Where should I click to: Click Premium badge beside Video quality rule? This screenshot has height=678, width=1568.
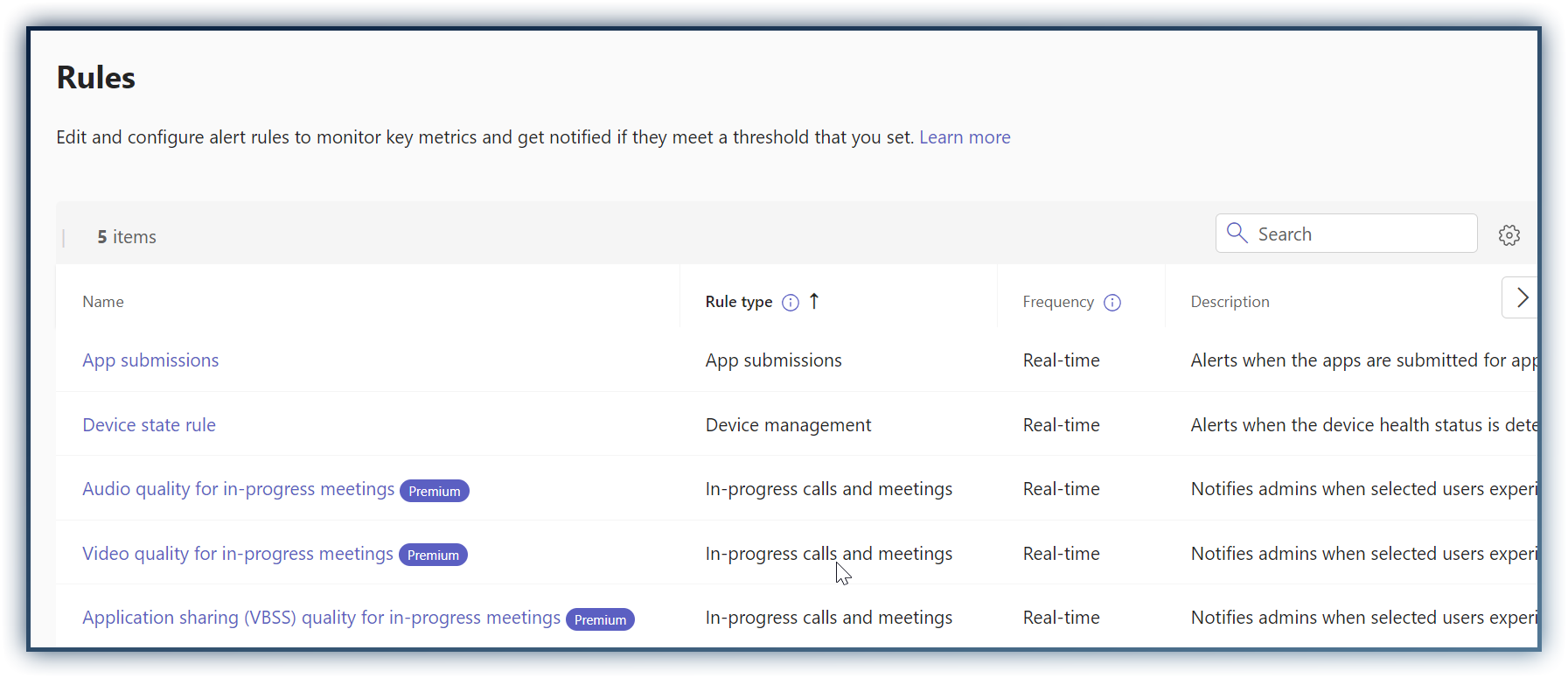(x=433, y=556)
